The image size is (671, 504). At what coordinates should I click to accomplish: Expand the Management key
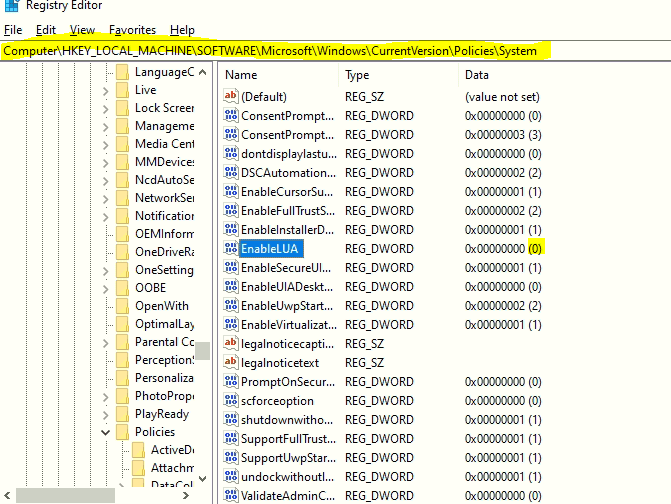click(105, 127)
